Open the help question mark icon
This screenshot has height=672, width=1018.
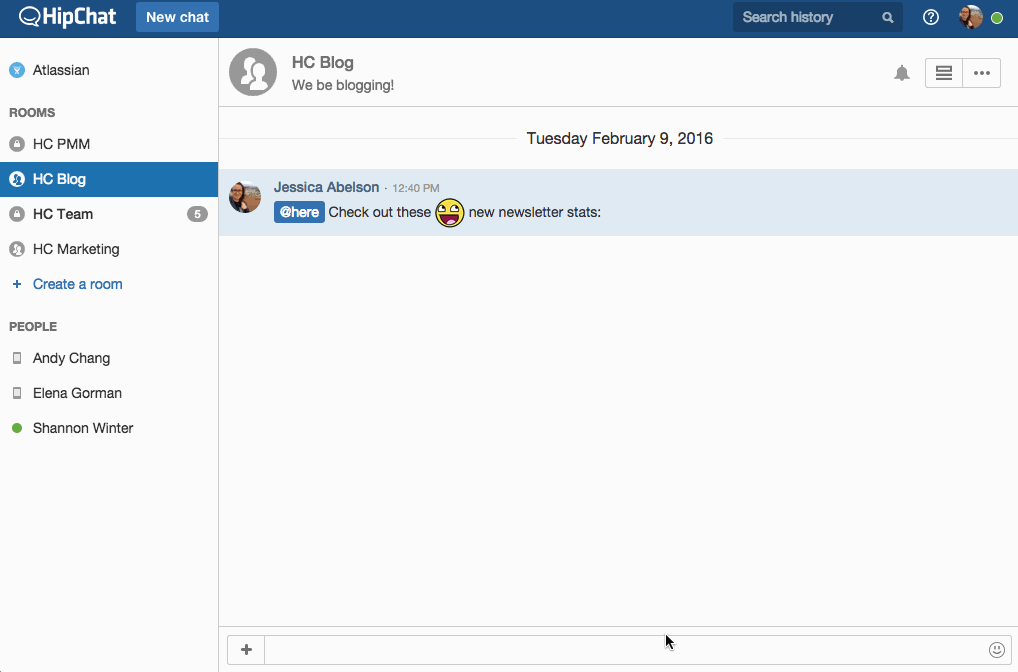tap(931, 17)
